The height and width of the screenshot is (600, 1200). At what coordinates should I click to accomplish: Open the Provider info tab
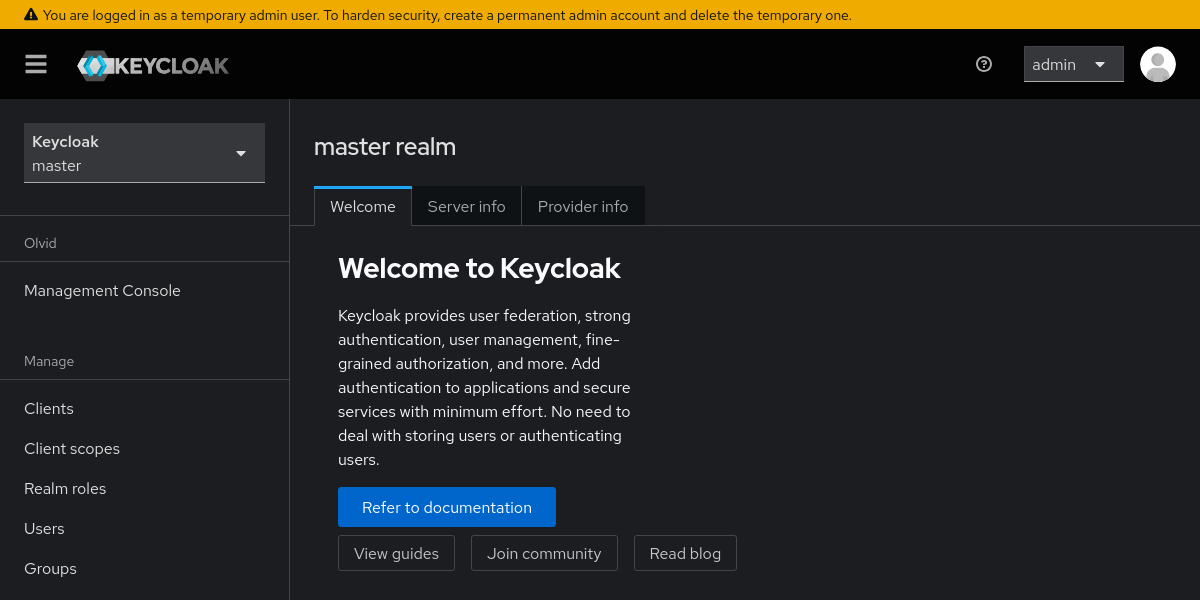point(583,206)
